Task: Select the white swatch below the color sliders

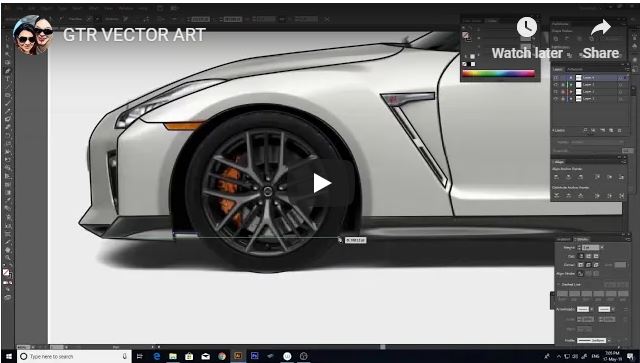Action: click(x=473, y=64)
